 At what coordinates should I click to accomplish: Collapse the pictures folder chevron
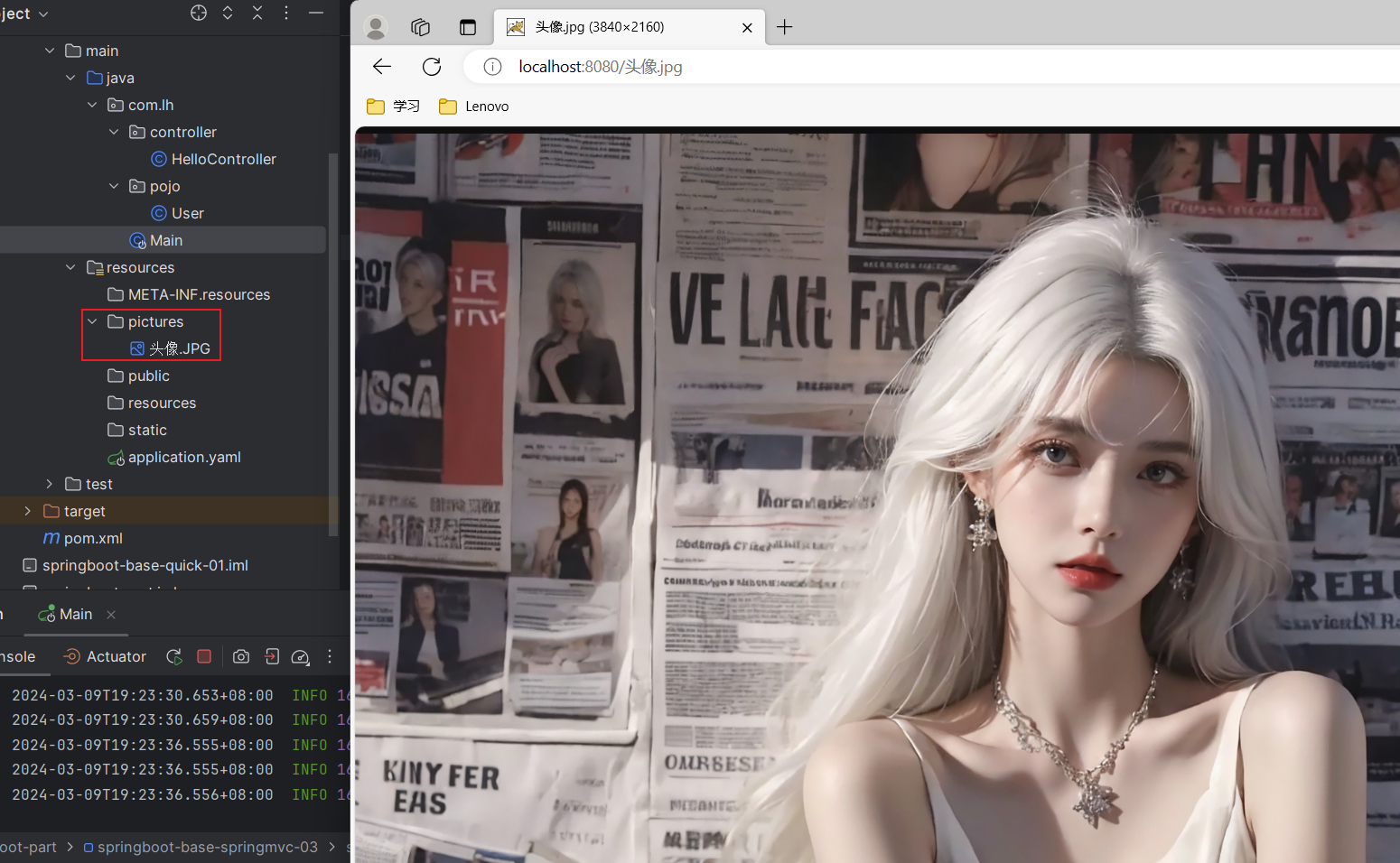[92, 321]
